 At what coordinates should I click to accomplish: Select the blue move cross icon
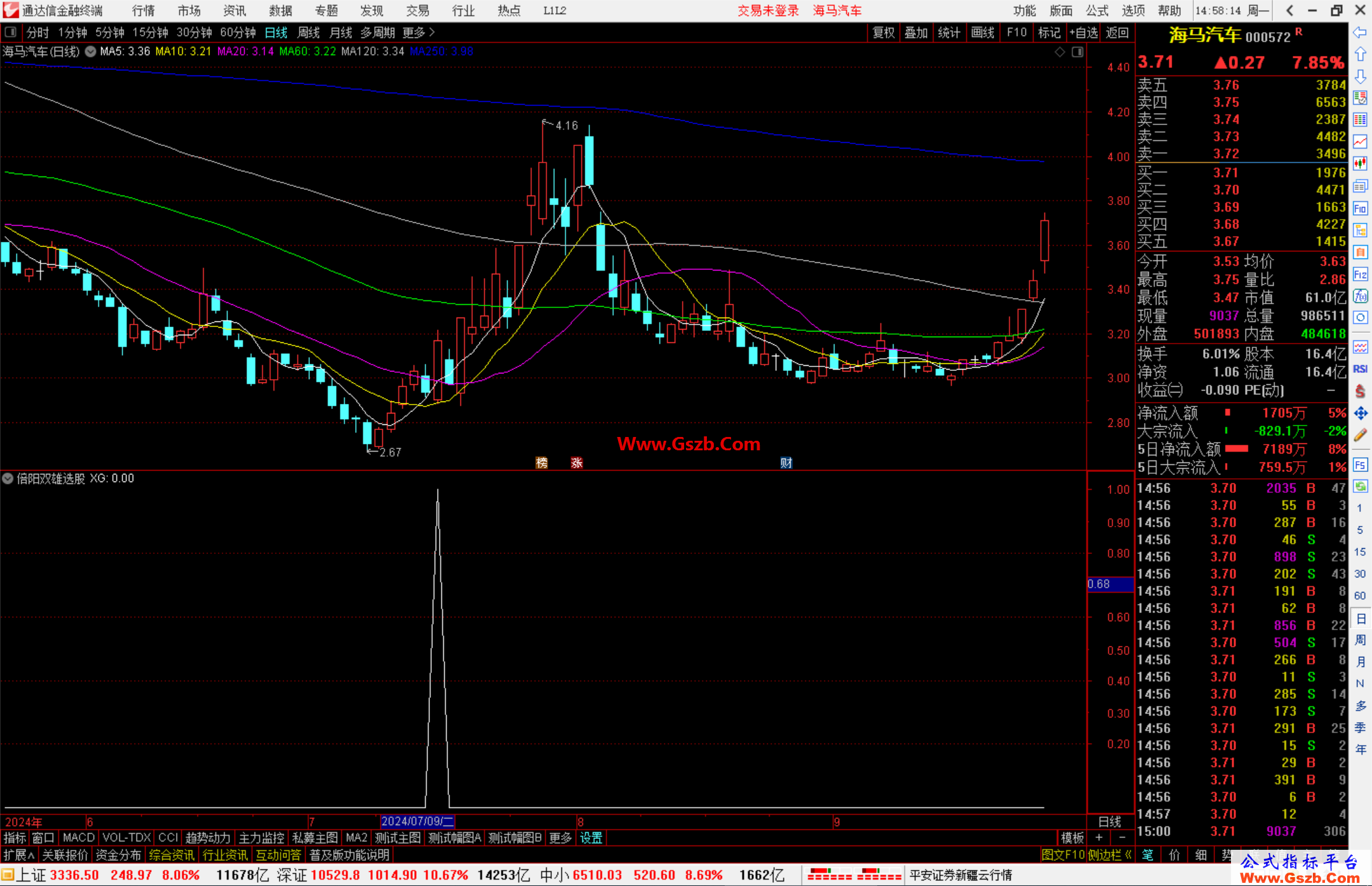tap(1360, 413)
